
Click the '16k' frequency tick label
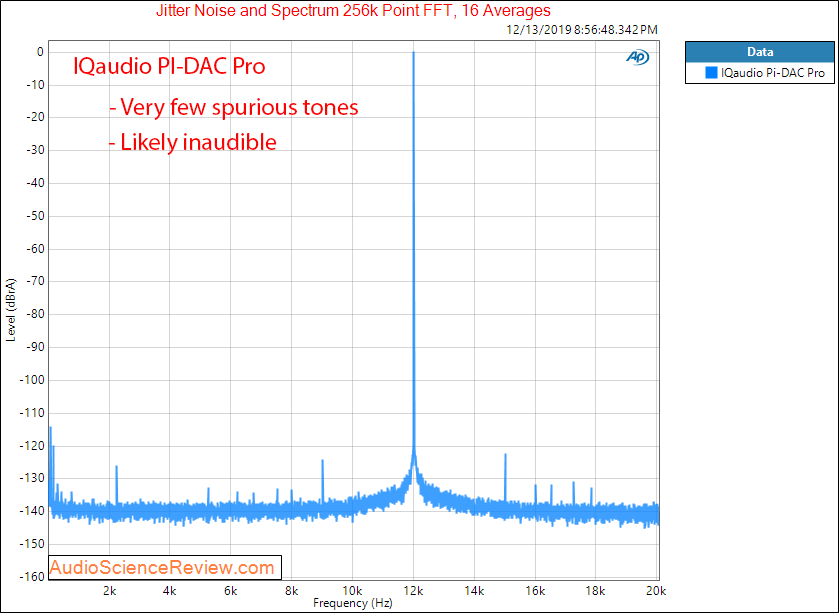click(x=535, y=591)
